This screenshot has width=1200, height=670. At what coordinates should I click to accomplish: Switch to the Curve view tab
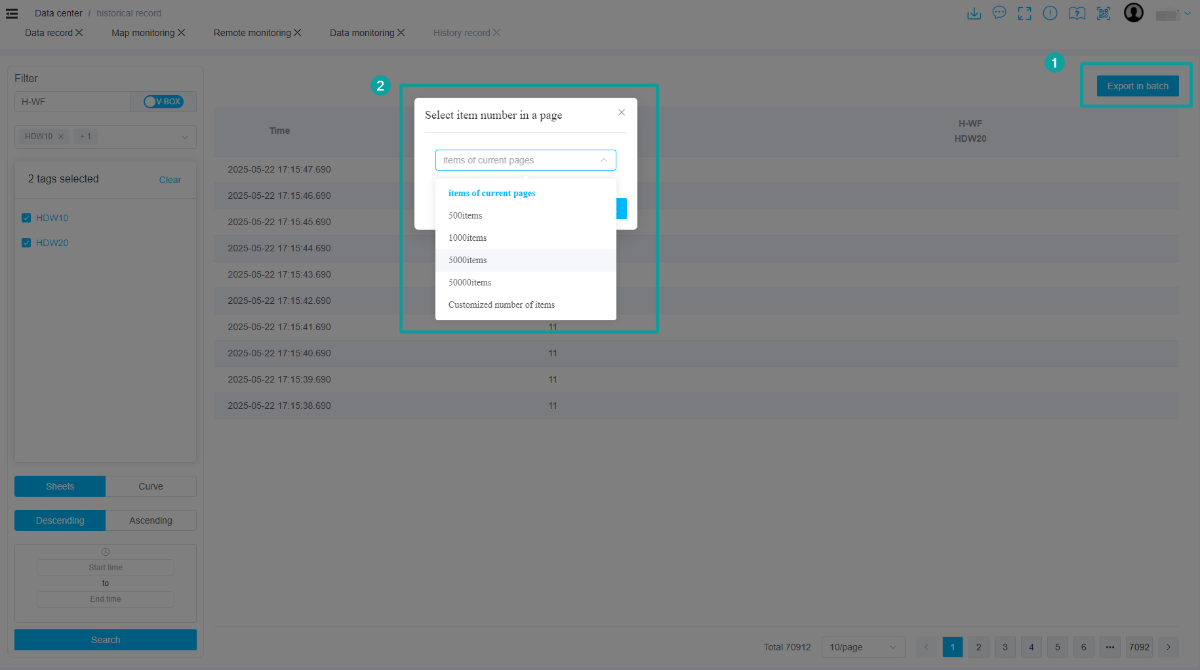pos(151,487)
